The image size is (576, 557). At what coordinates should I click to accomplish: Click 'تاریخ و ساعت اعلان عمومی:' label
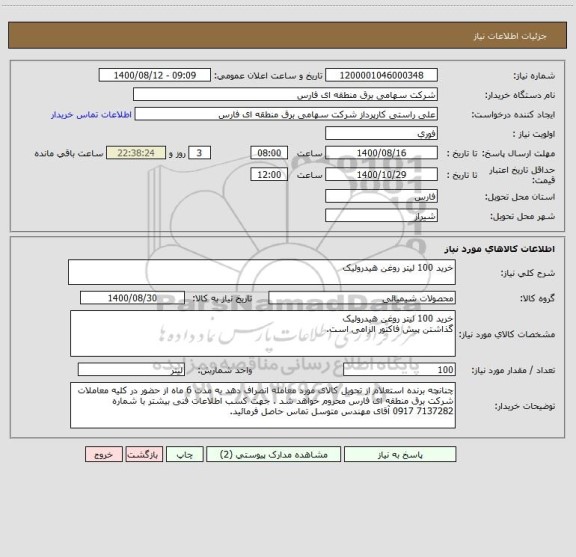269,76
